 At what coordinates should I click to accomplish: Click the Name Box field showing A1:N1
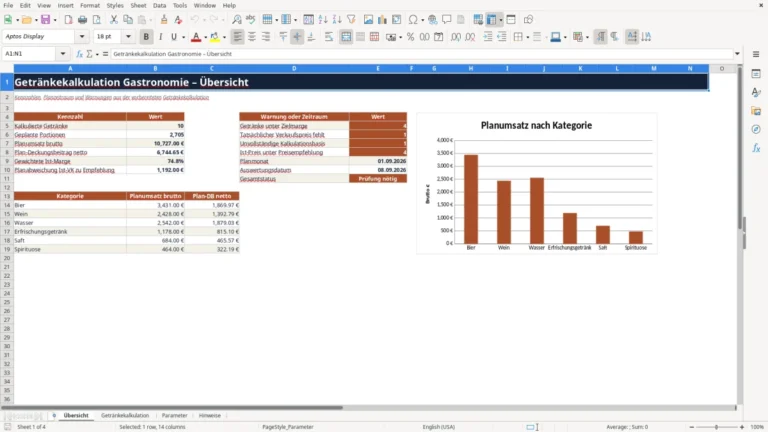click(x=29, y=54)
